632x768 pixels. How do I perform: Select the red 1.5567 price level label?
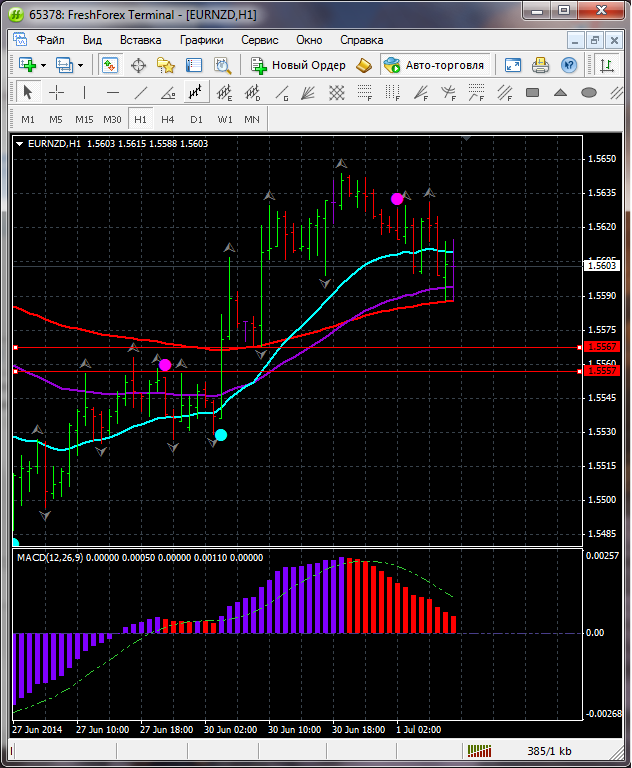(602, 347)
